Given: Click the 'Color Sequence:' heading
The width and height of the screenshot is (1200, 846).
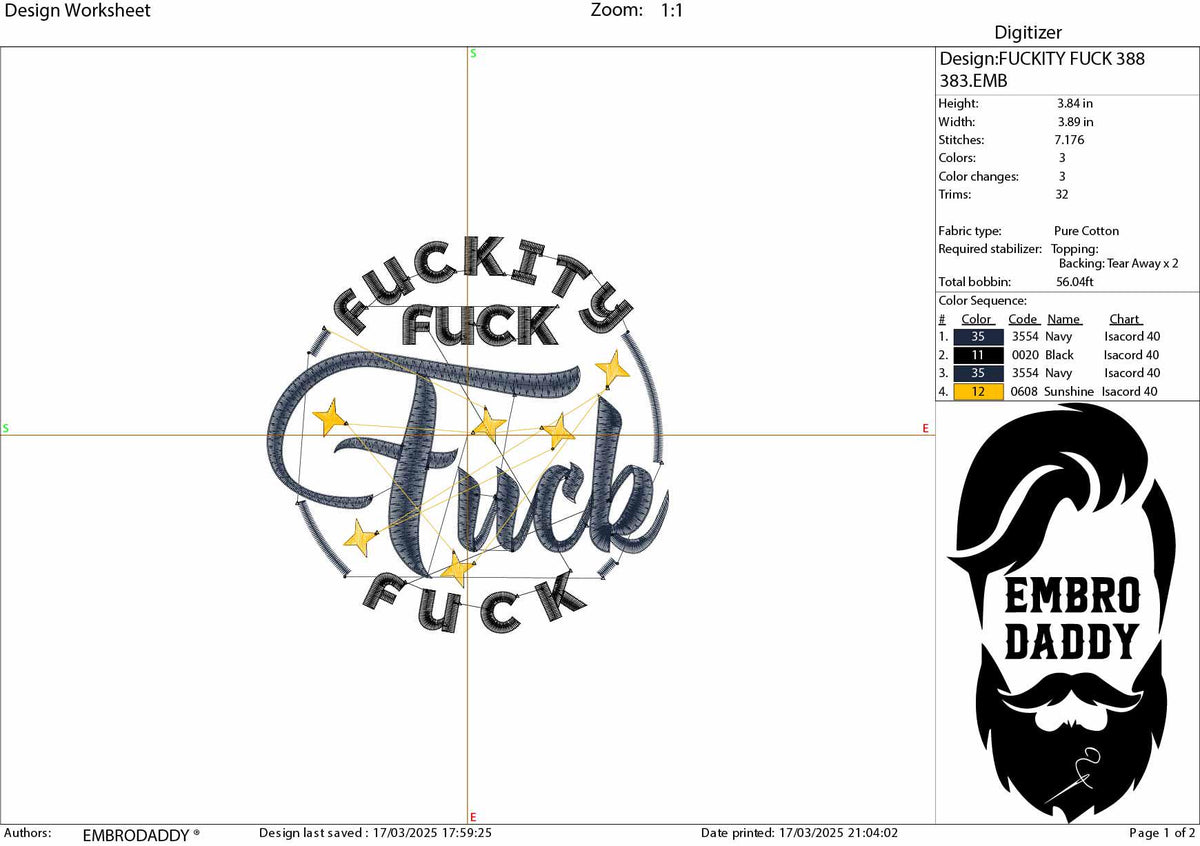Looking at the screenshot, I should pos(982,300).
